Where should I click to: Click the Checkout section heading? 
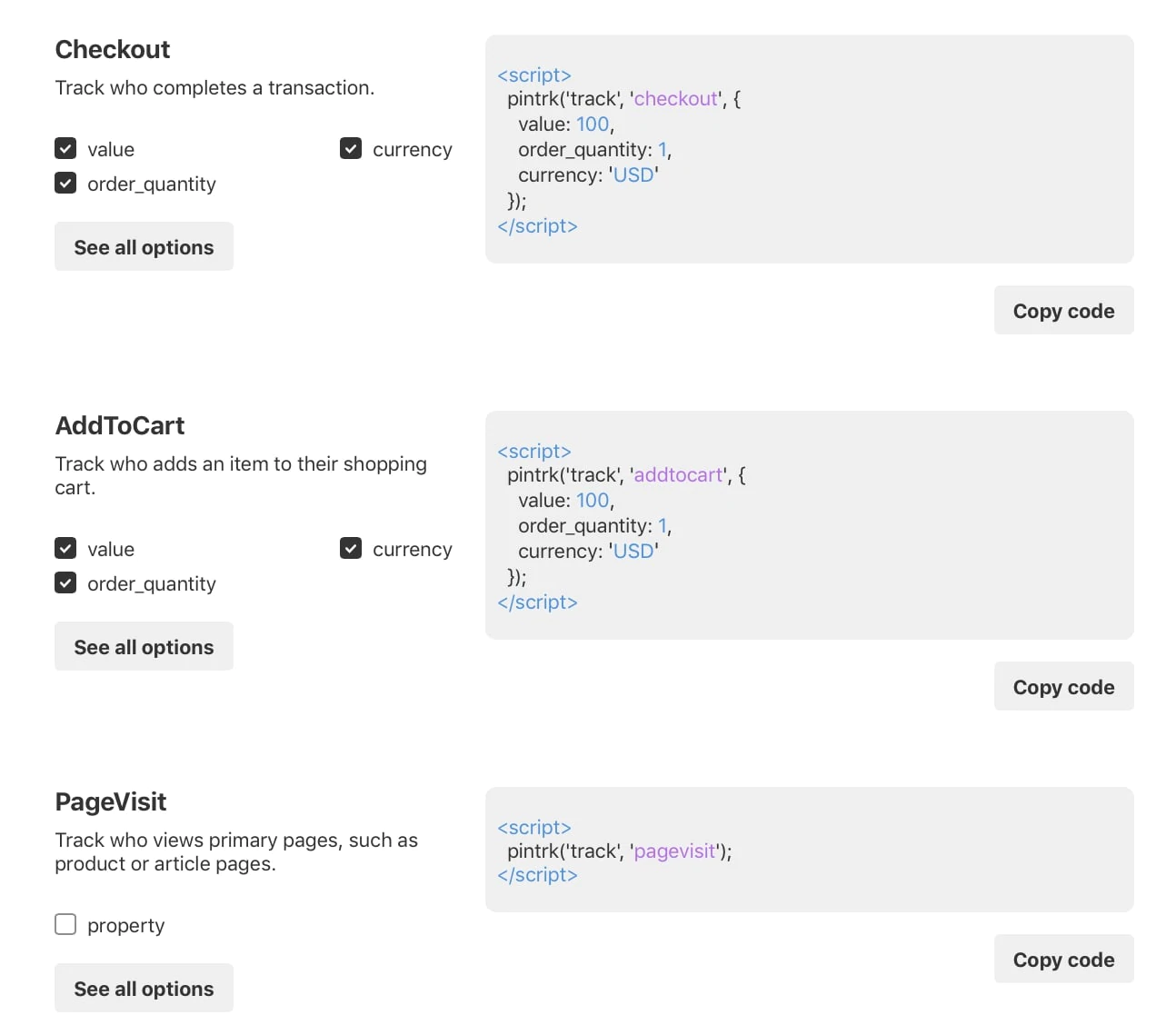113,49
